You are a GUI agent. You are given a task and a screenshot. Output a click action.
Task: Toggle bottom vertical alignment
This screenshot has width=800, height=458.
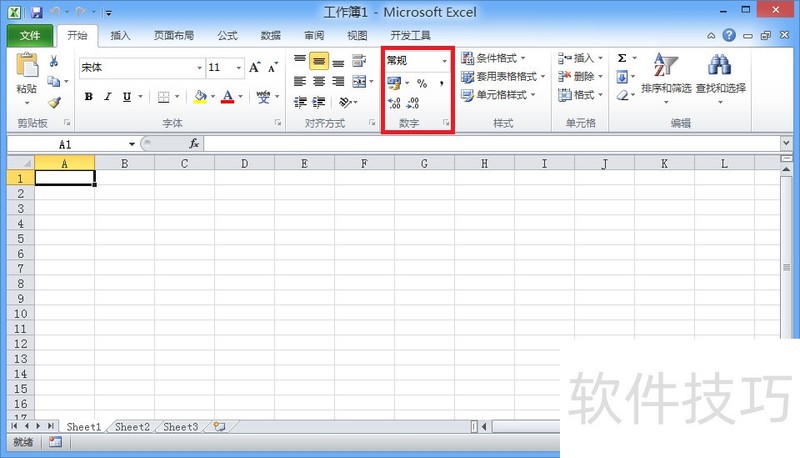coord(338,62)
